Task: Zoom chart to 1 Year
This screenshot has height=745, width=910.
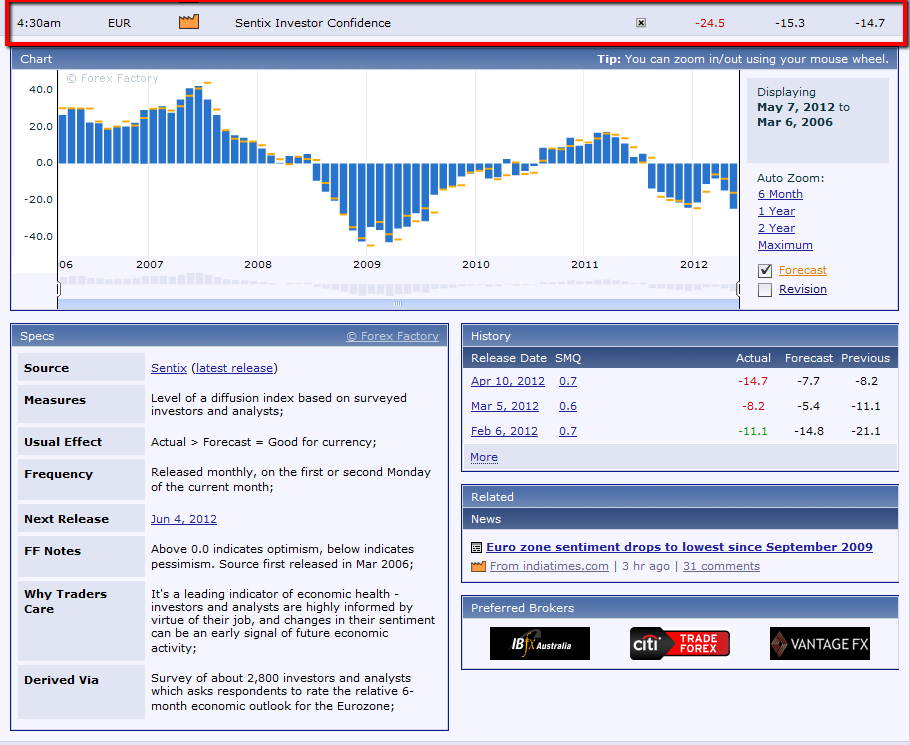Action: [776, 211]
